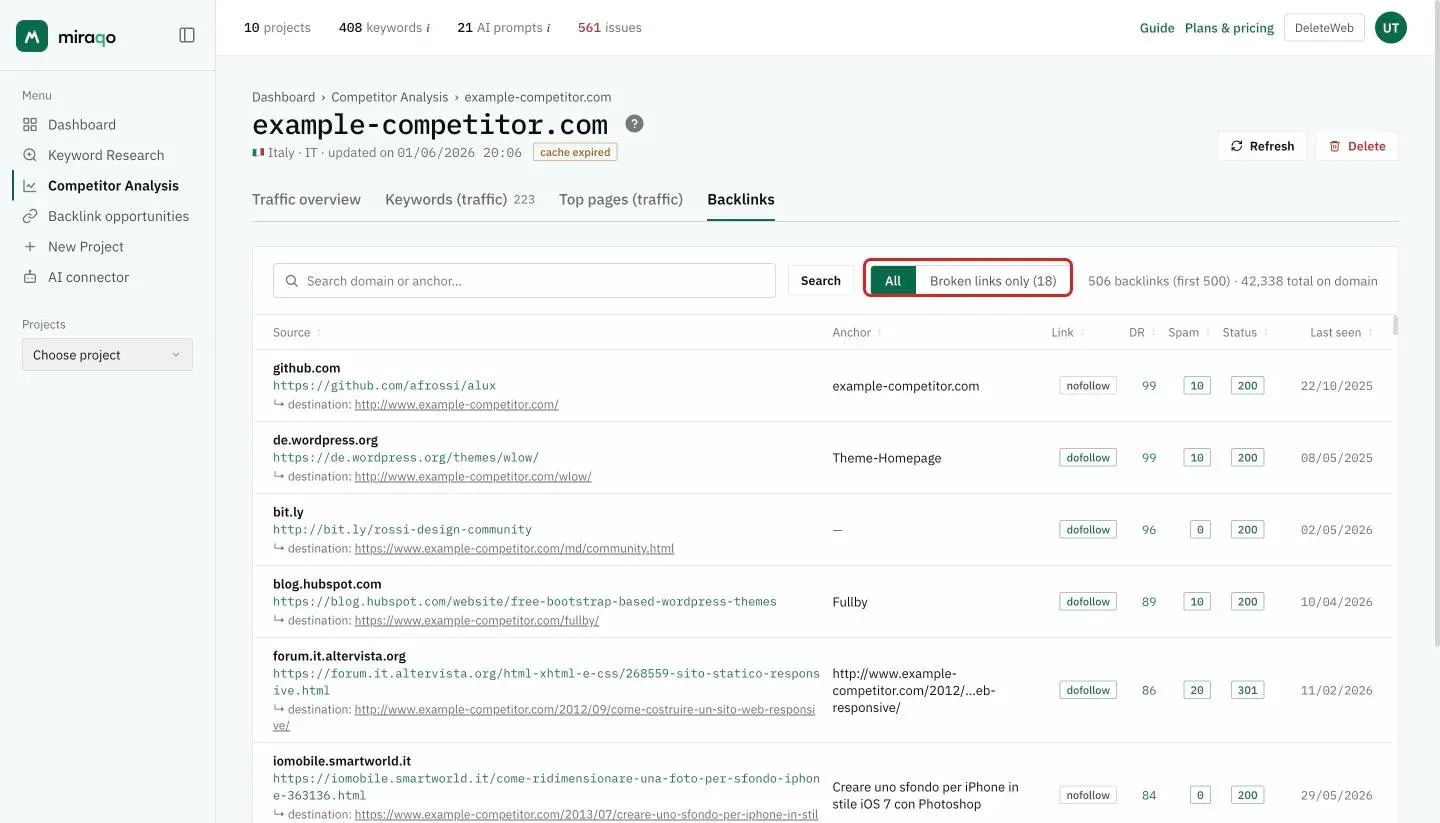
Task: Click the Refresh button
Action: [1262, 146]
